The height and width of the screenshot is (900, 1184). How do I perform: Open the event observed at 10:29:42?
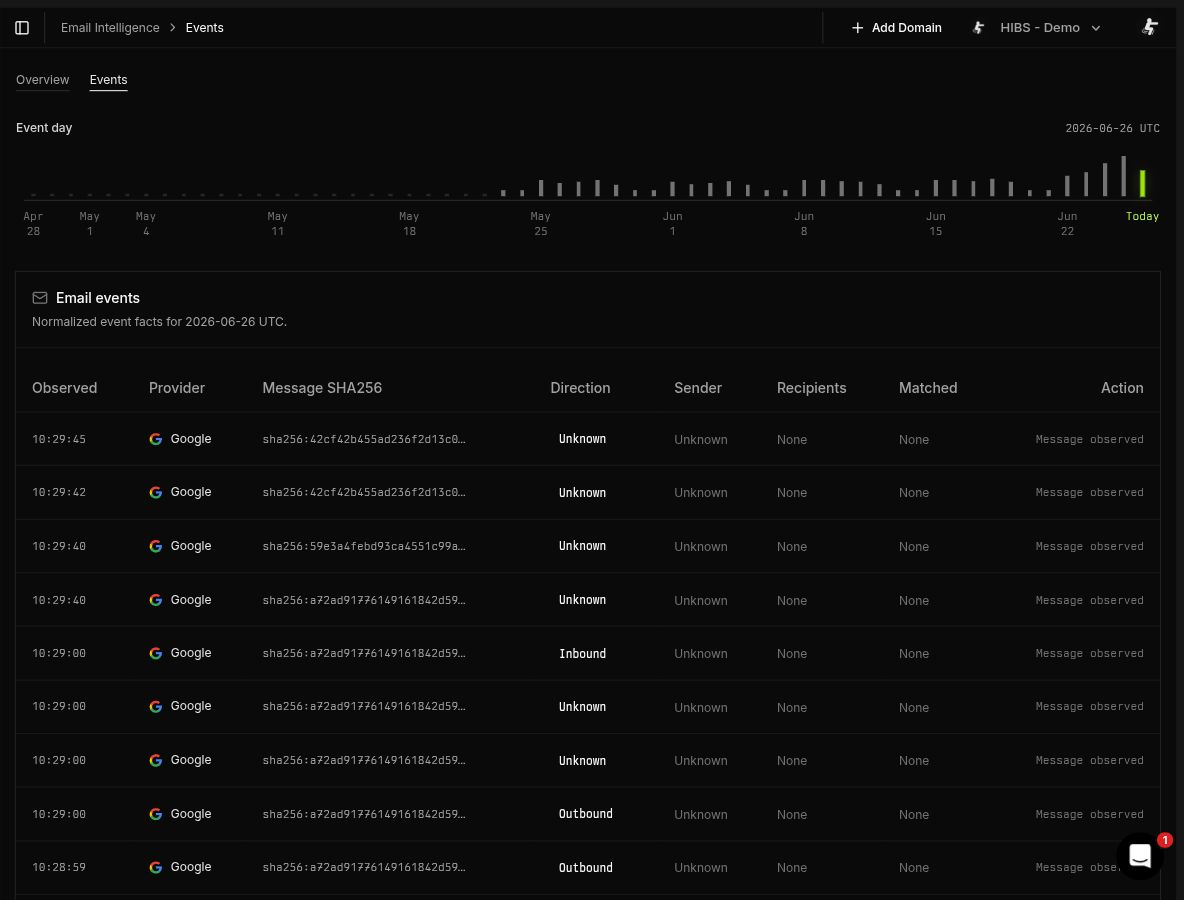click(587, 492)
